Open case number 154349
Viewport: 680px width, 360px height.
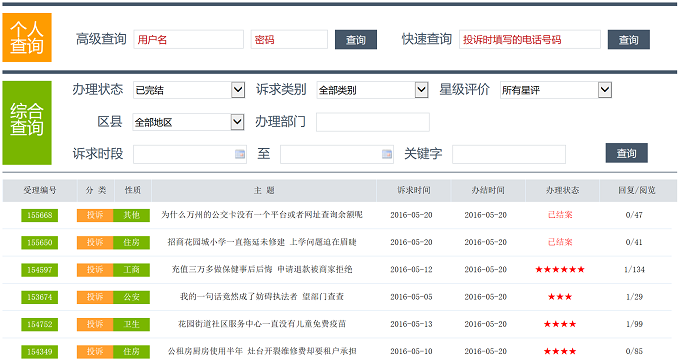coord(39,351)
